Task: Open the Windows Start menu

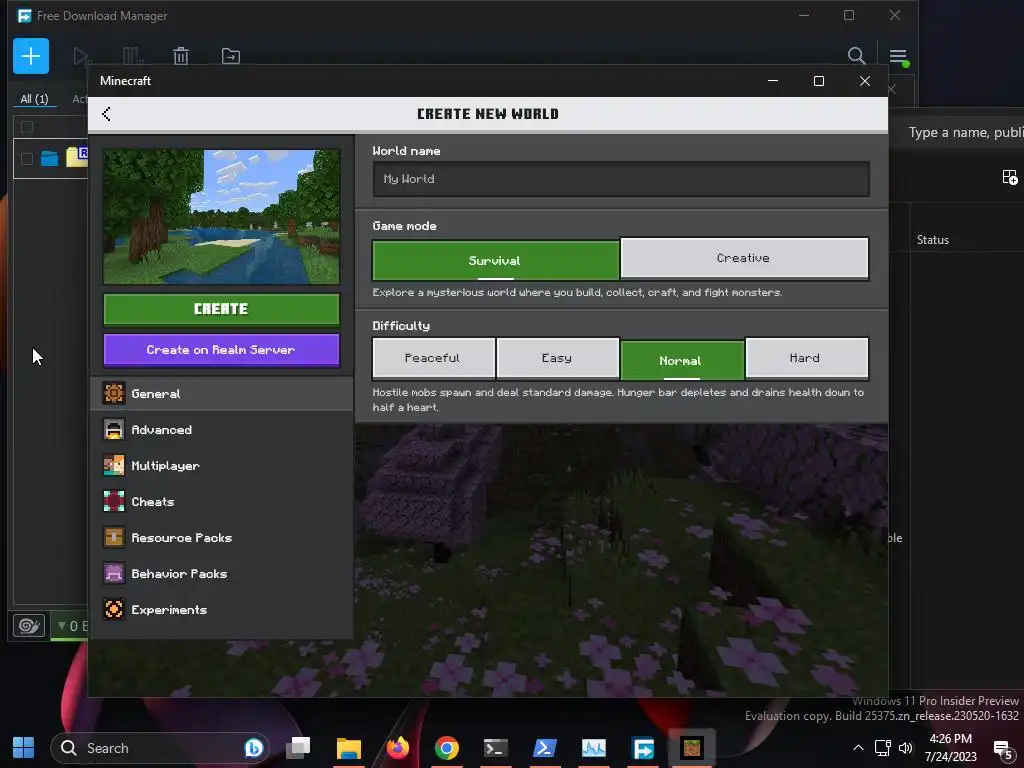Action: coord(24,748)
